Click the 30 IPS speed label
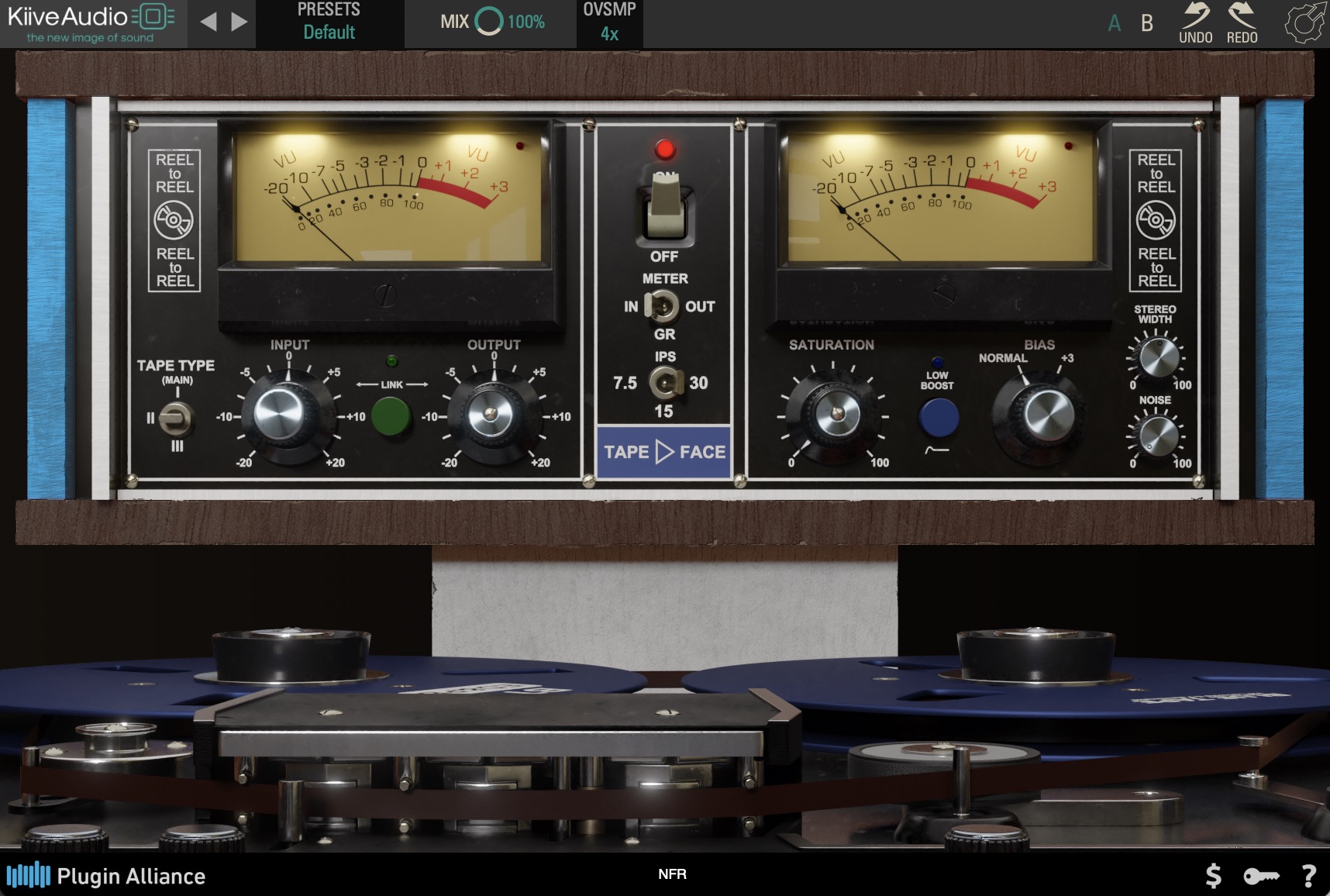The height and width of the screenshot is (896, 1330). pos(698,383)
